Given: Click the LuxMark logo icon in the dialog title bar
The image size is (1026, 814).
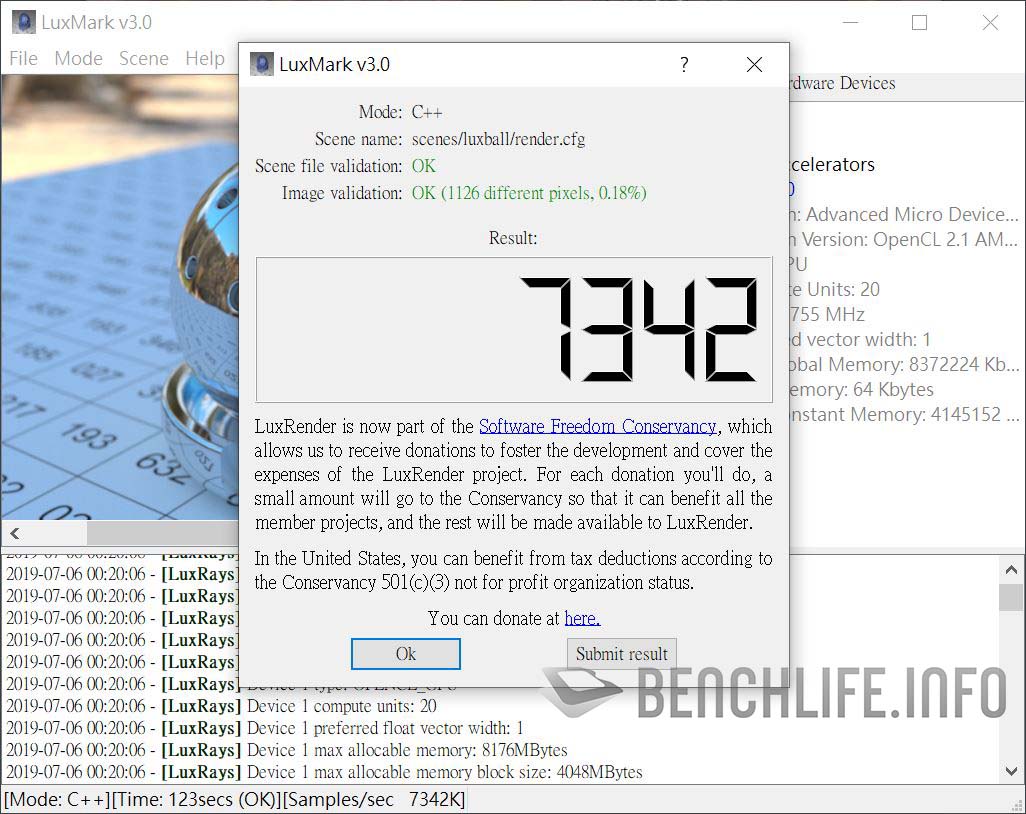Looking at the screenshot, I should (x=261, y=64).
